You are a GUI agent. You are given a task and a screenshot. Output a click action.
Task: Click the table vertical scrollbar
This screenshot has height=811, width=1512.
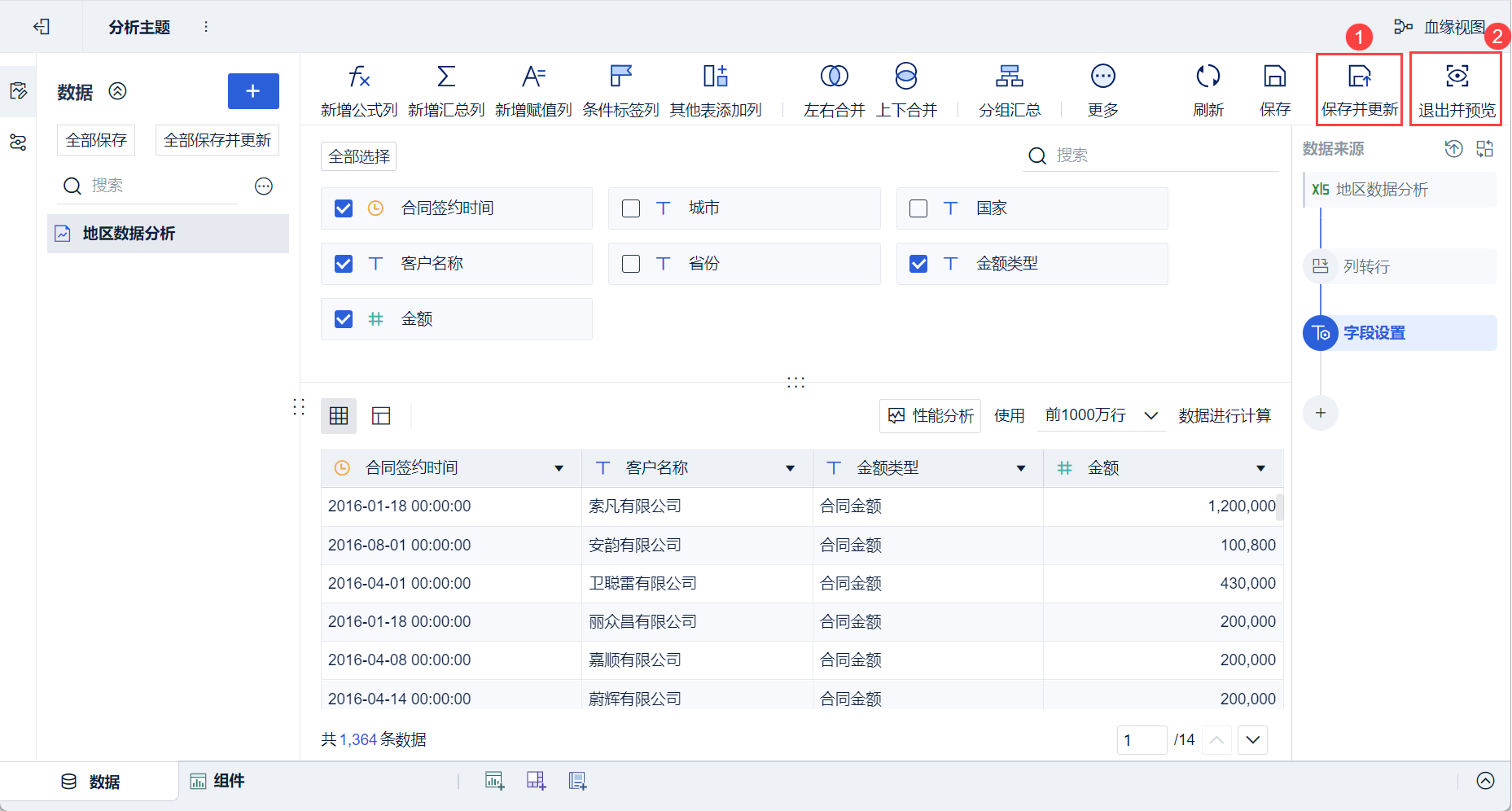click(x=1280, y=506)
